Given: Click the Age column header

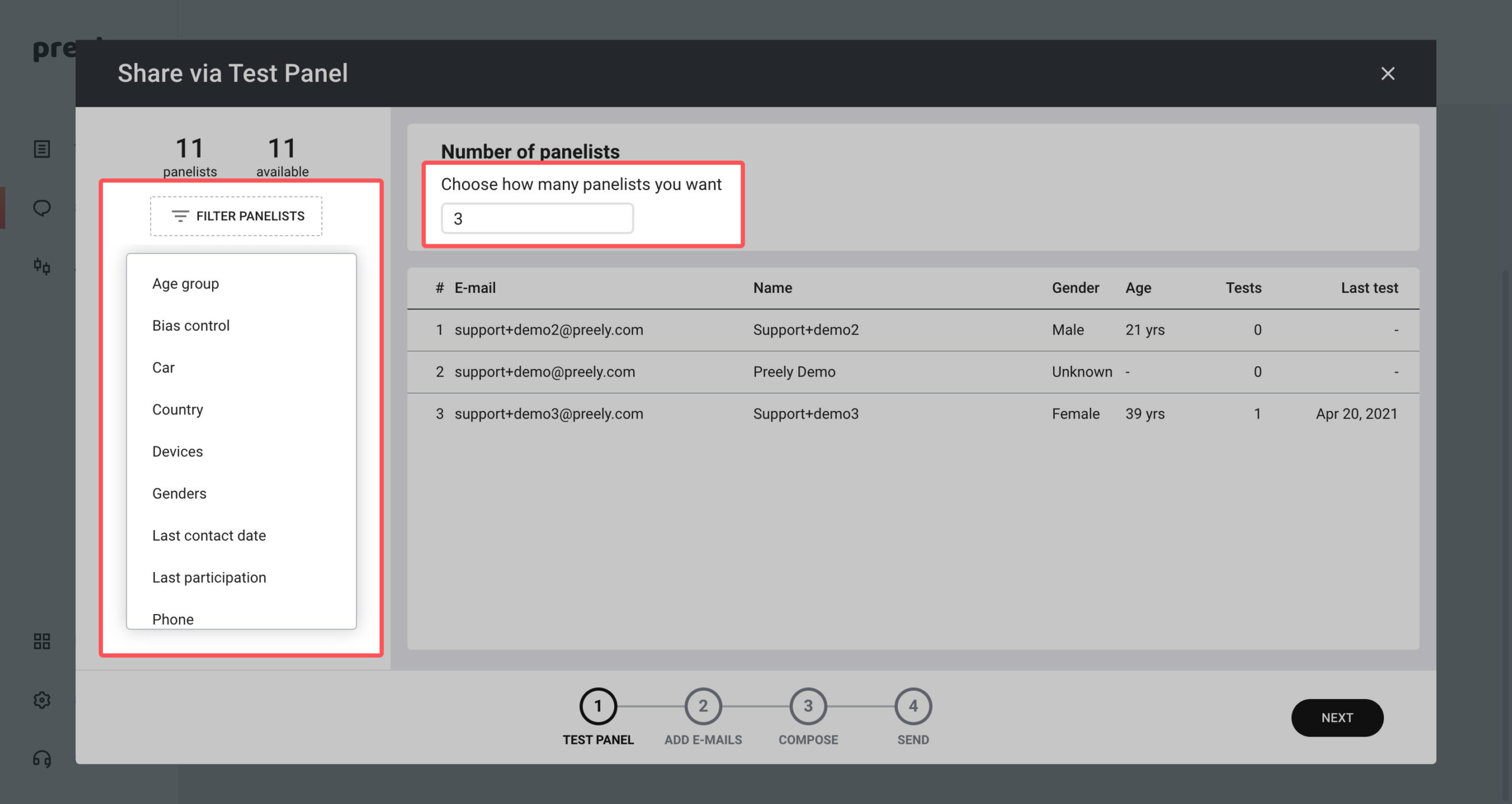Looking at the screenshot, I should 1138,288.
